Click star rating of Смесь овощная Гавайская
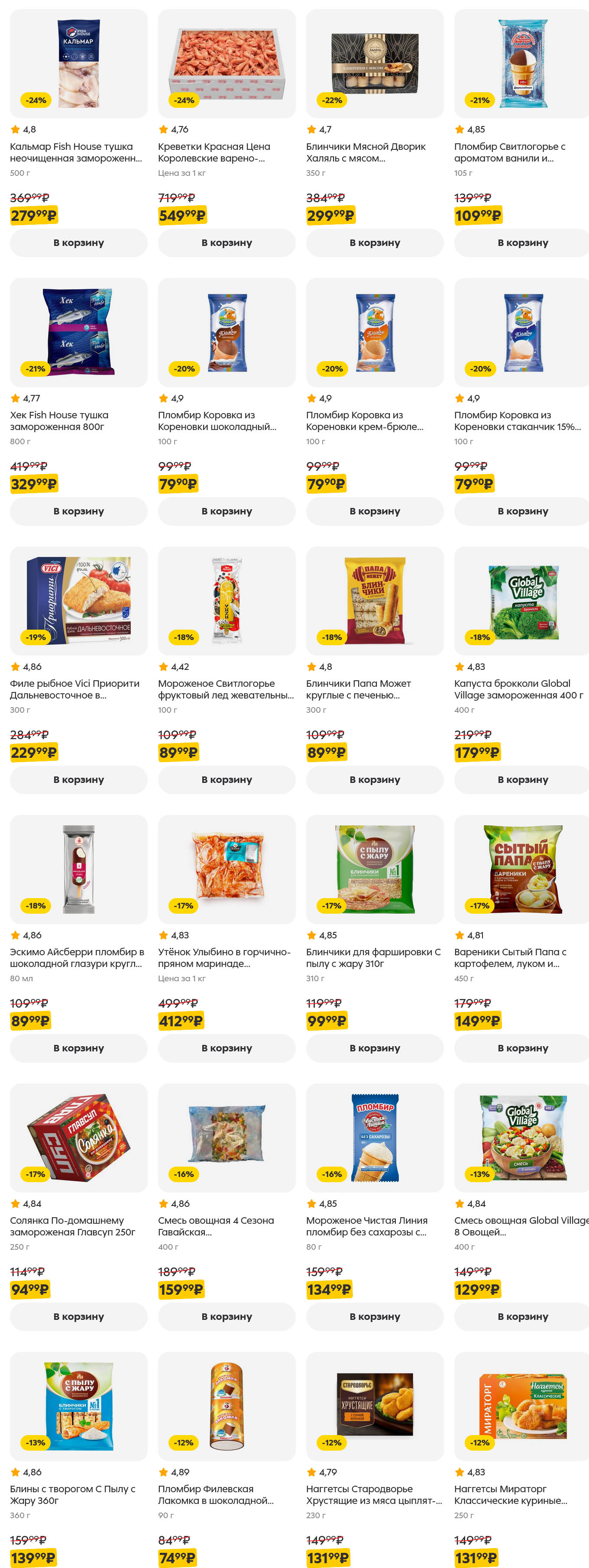Viewport: 589px width, 1568px height. click(x=174, y=1204)
